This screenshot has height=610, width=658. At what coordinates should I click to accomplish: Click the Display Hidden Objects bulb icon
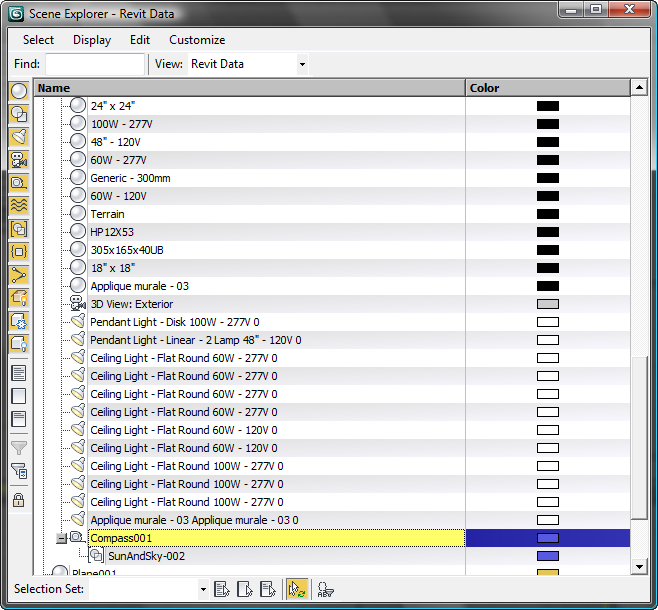19,344
